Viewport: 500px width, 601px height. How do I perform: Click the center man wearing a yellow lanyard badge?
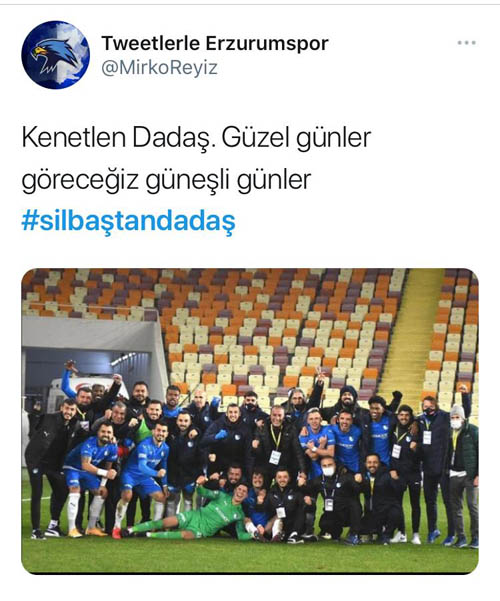[277, 441]
